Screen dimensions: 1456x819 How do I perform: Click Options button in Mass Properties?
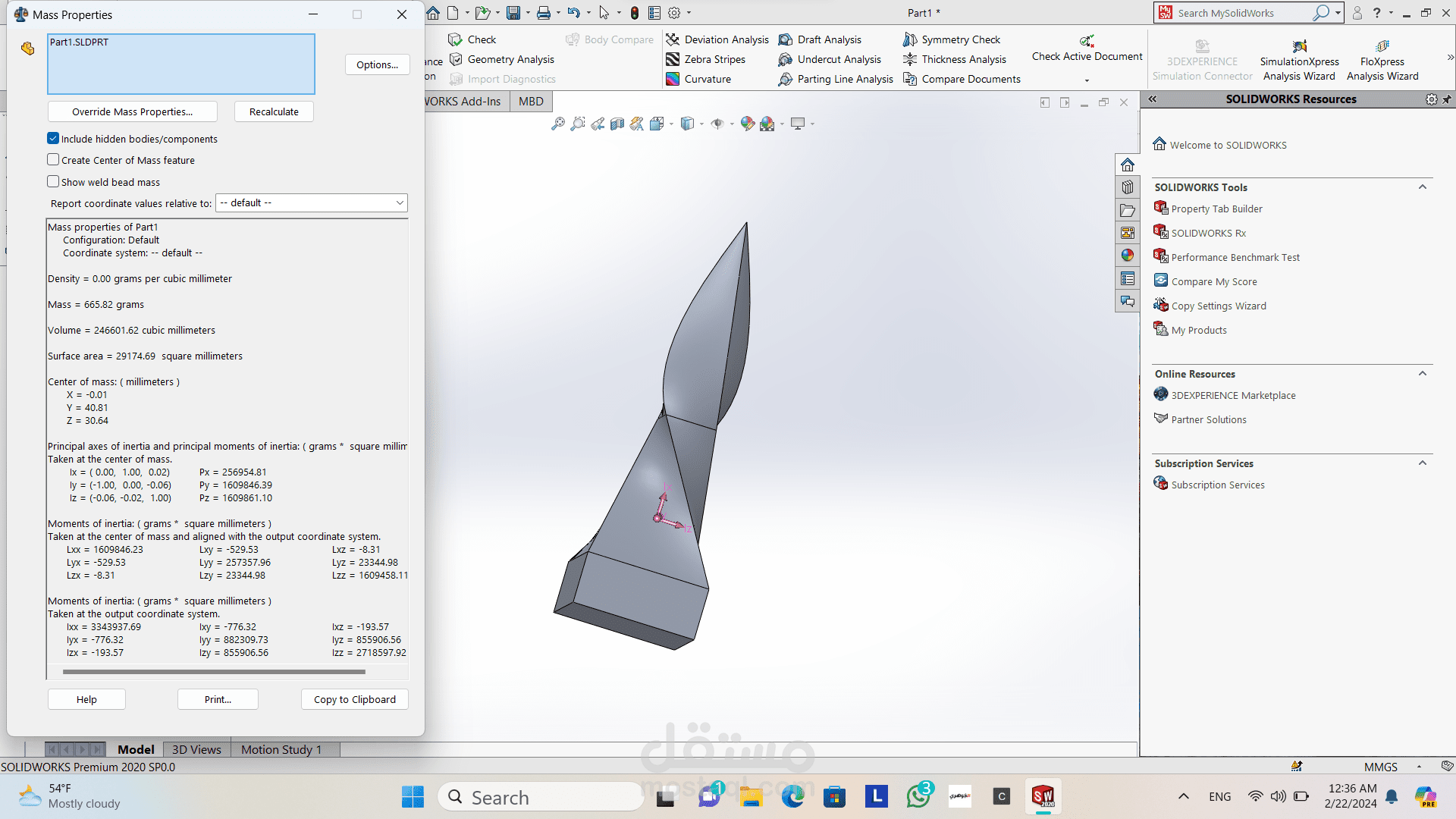tap(378, 65)
